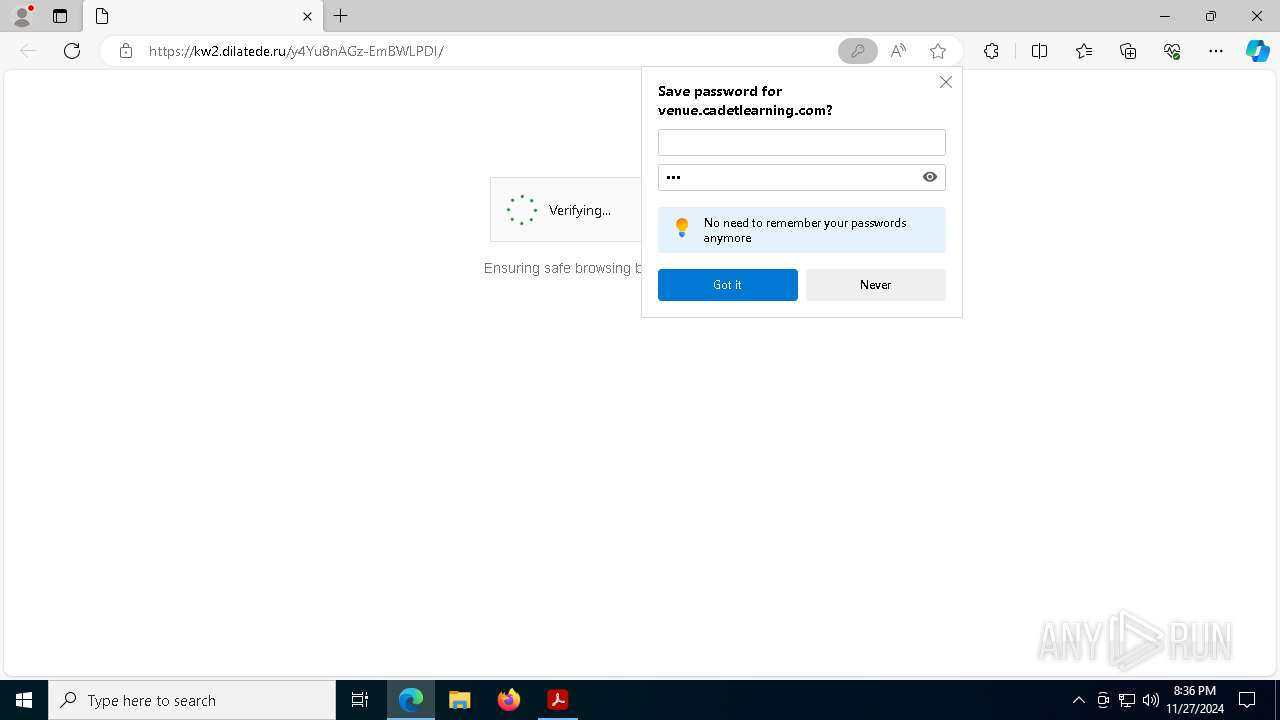Open Copilot sidebar
1280x720 pixels.
point(1258,51)
